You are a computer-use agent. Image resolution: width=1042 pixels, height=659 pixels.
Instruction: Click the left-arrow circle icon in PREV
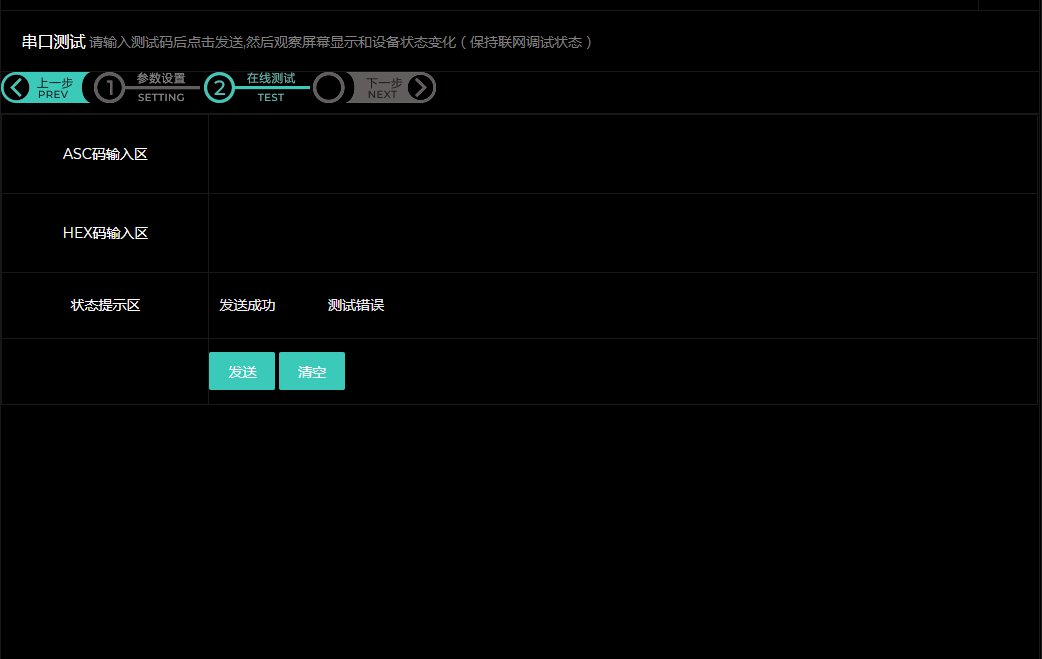click(16, 88)
